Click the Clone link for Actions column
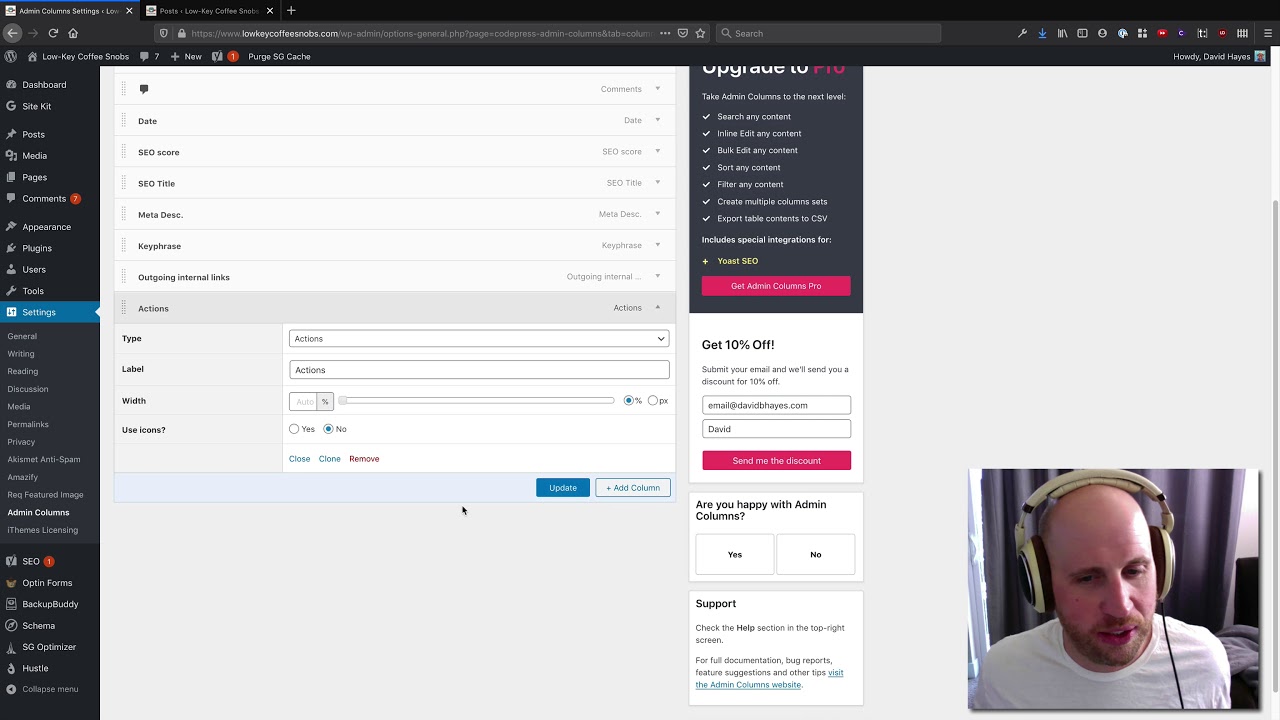1280x720 pixels. click(329, 459)
